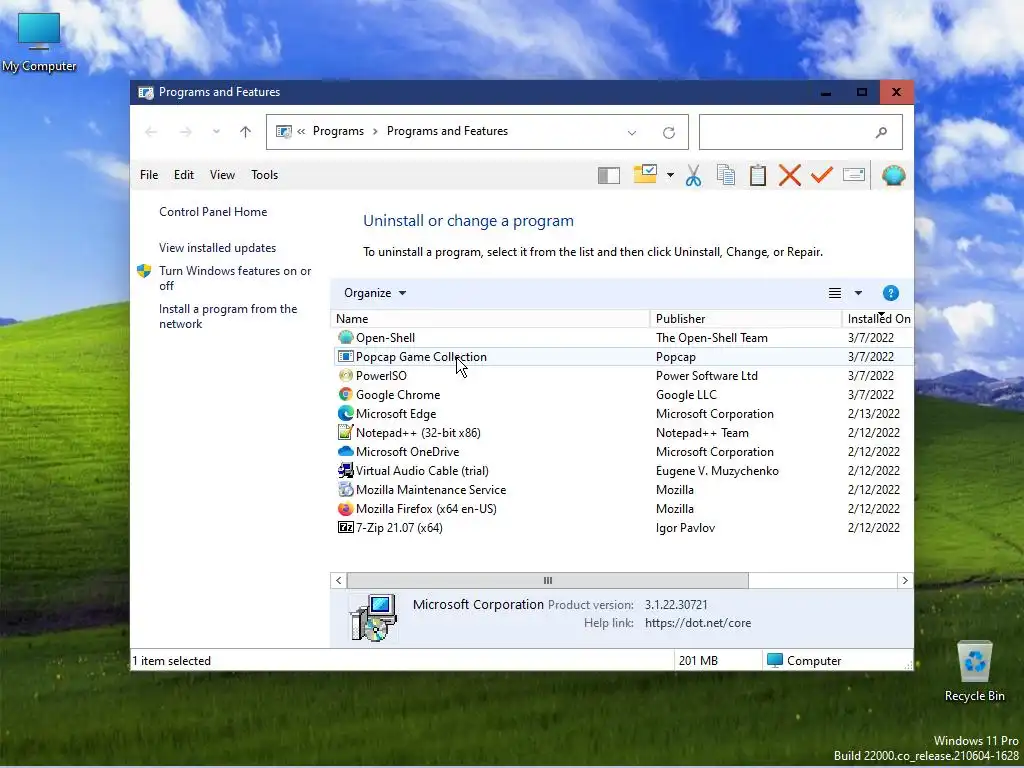This screenshot has width=1024, height=768.
Task: Click the Eugene V. Muzychenko publisher cell
Action: (717, 471)
